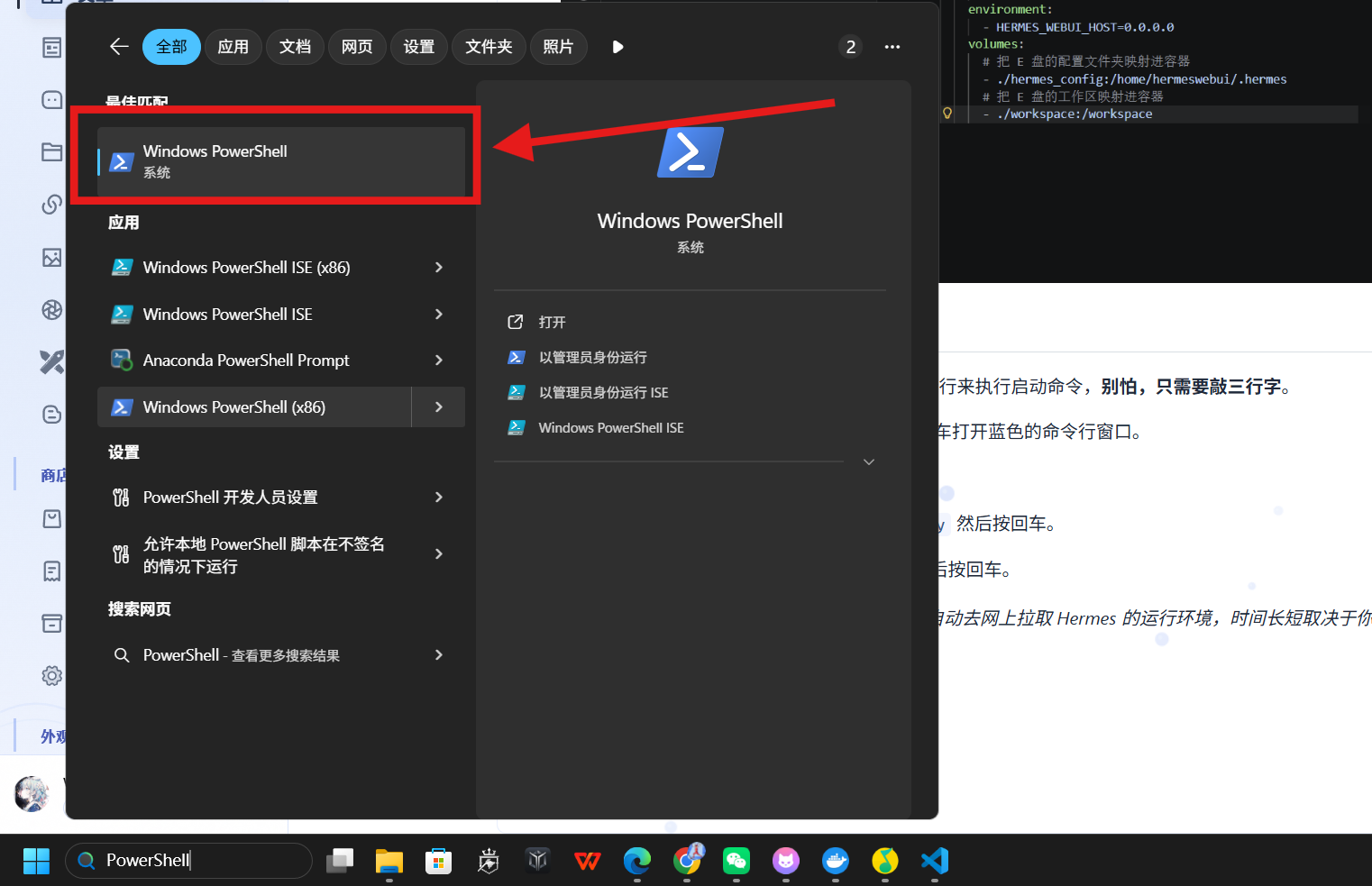Open WeChat from the taskbar
Image resolution: width=1372 pixels, height=886 pixels.
(736, 861)
